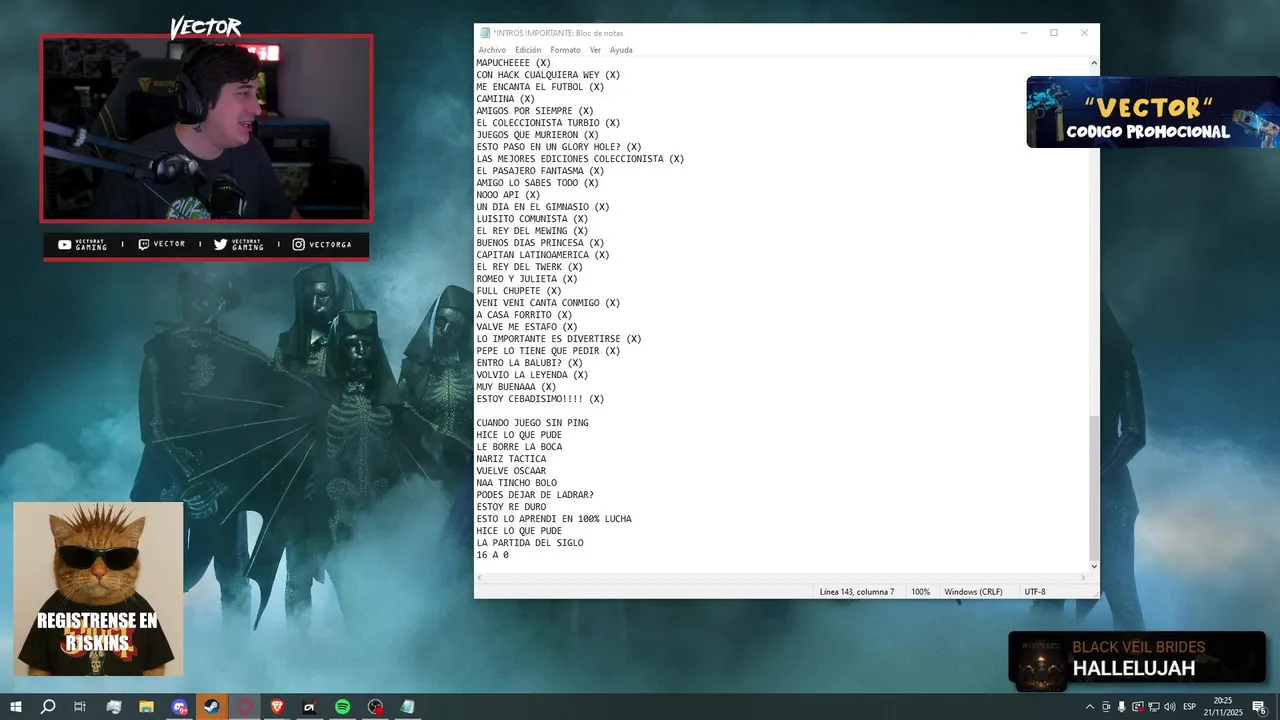
Task: Click 'Windows (CRLF)' in status bar
Action: tap(973, 592)
